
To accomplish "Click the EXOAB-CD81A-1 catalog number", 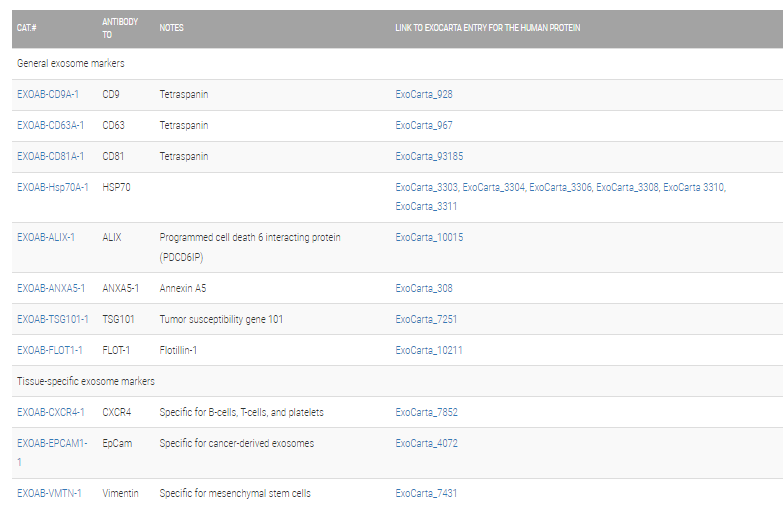I will tap(50, 157).
